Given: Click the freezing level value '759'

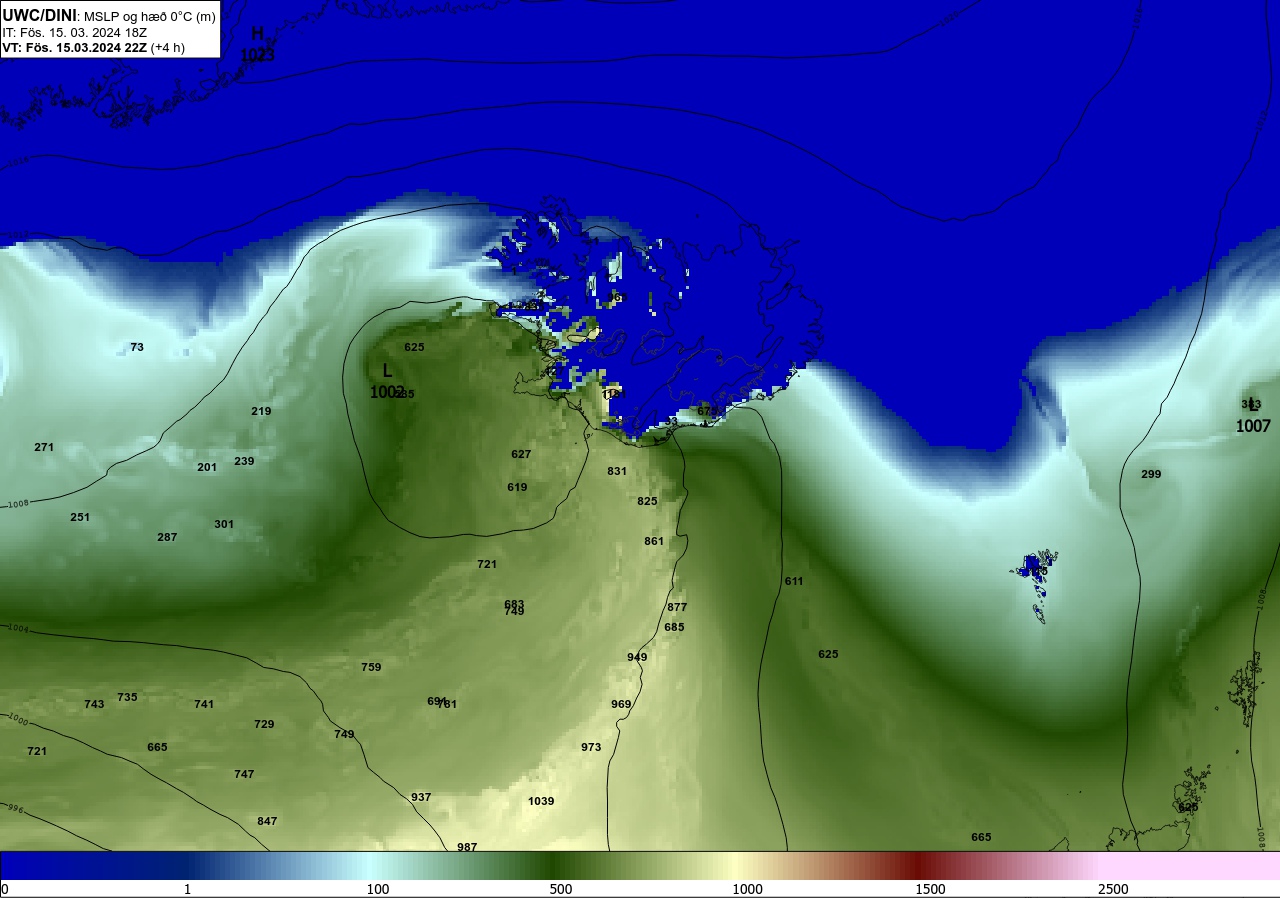Looking at the screenshot, I should pos(371,667).
